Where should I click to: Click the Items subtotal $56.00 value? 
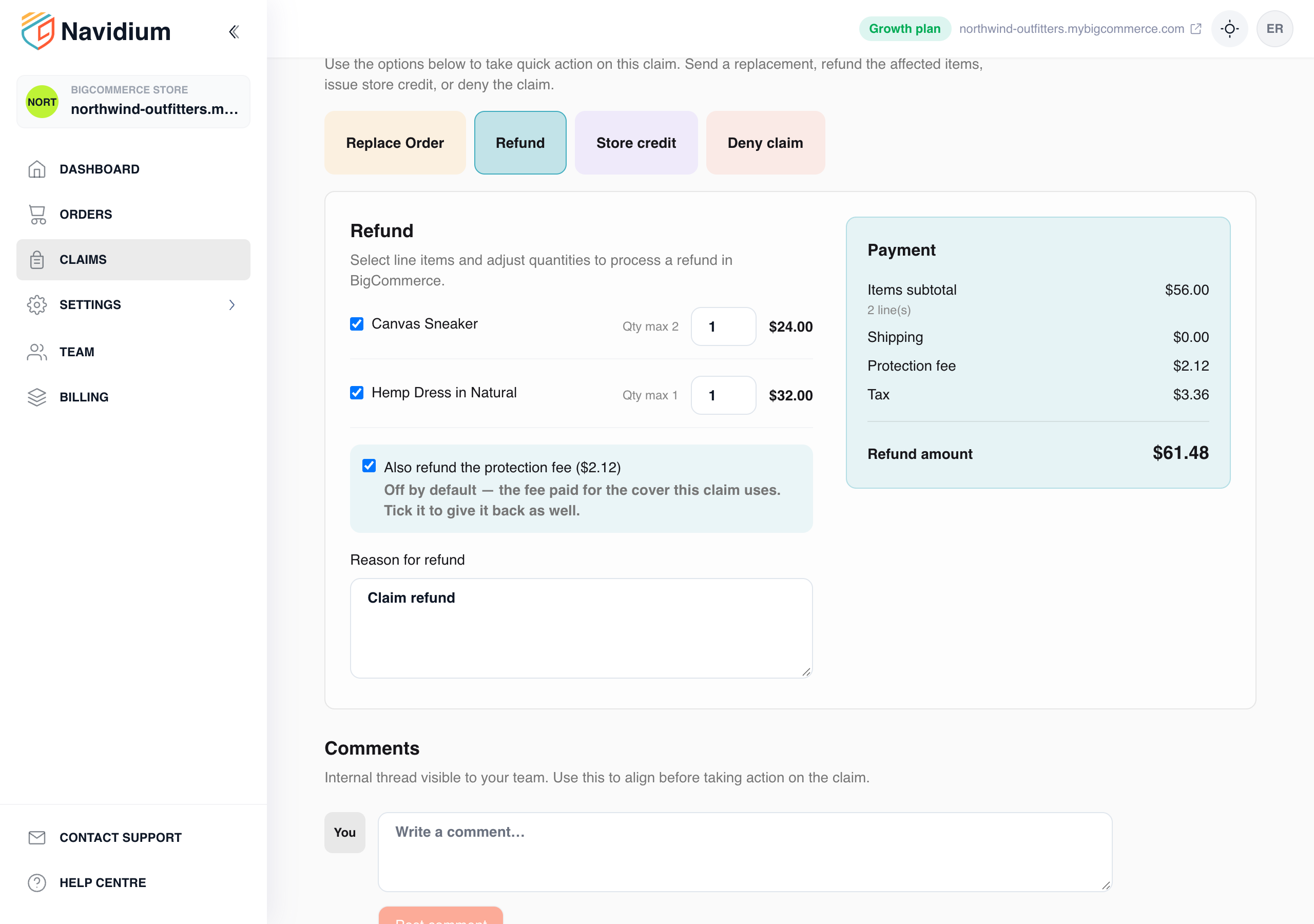1187,290
